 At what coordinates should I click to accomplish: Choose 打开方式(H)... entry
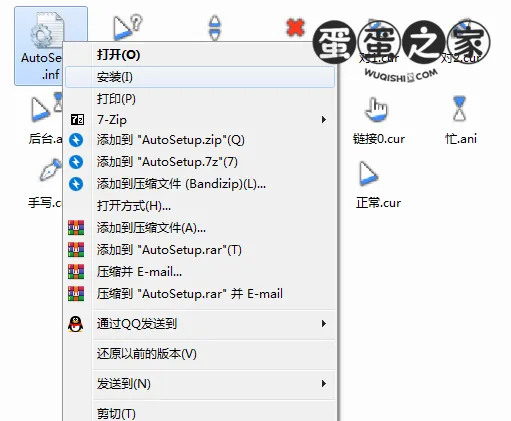(200, 206)
